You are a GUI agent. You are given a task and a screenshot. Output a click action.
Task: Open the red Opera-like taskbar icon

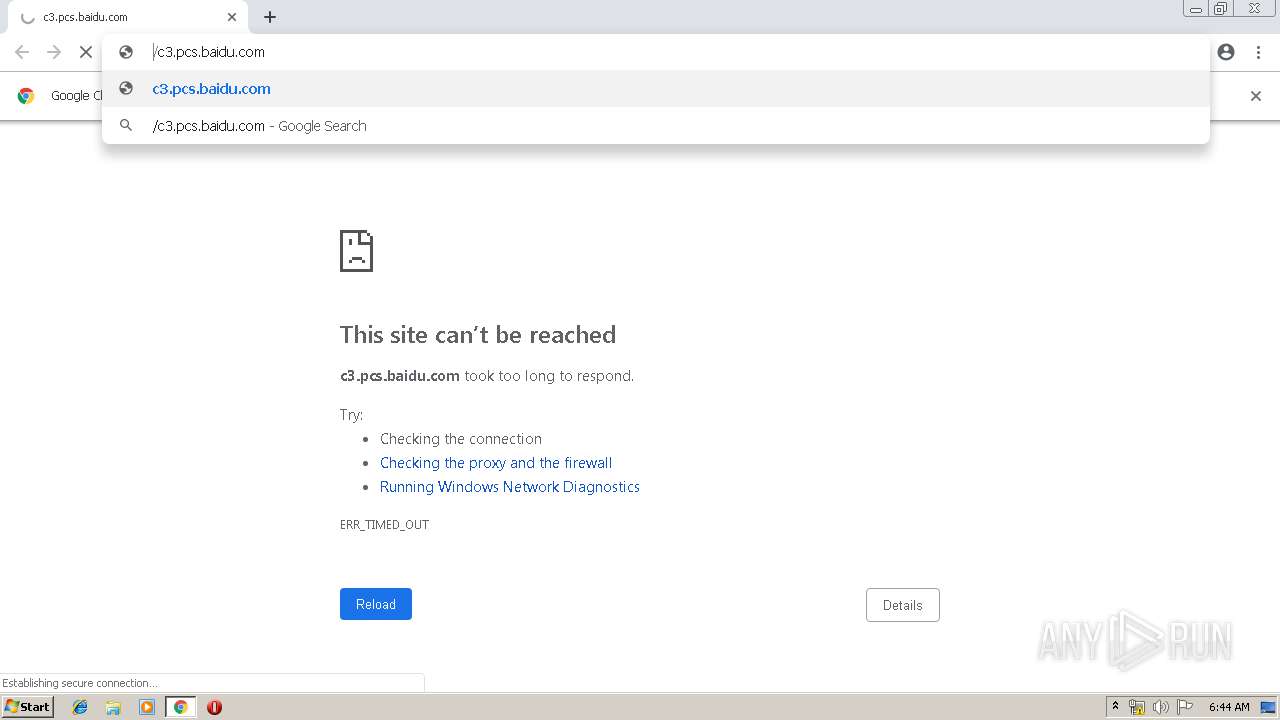click(214, 707)
